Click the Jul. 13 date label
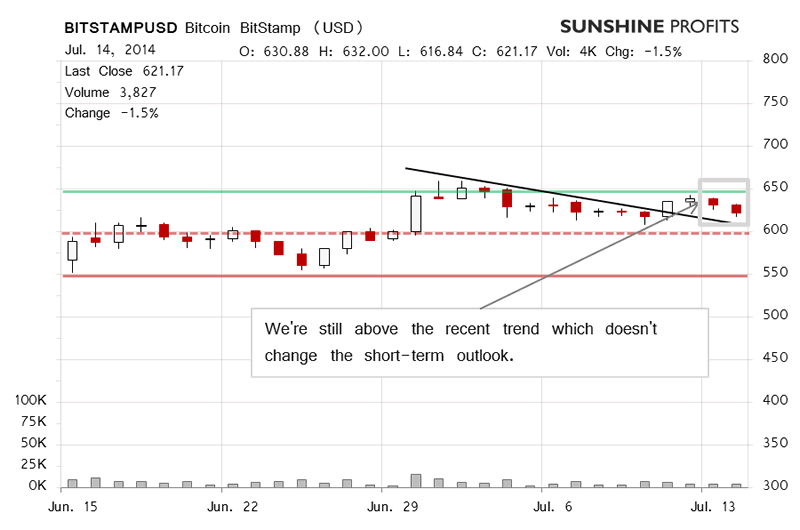This screenshot has width=800, height=530. tap(713, 507)
